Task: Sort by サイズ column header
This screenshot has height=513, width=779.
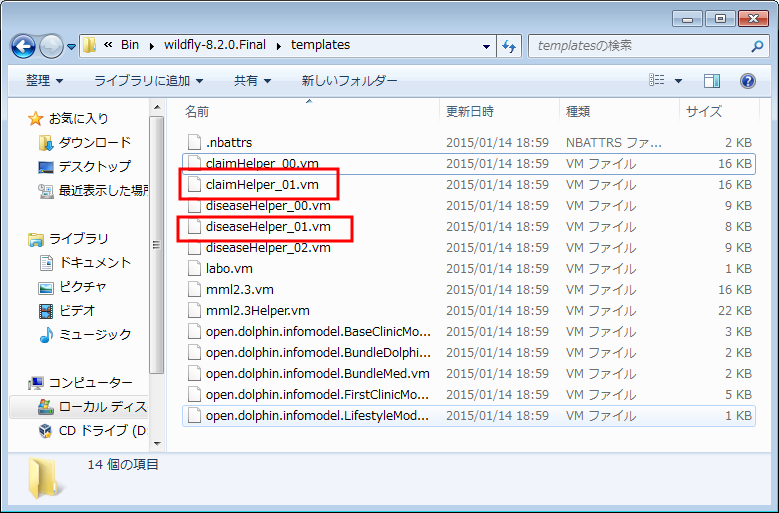Action: [704, 111]
